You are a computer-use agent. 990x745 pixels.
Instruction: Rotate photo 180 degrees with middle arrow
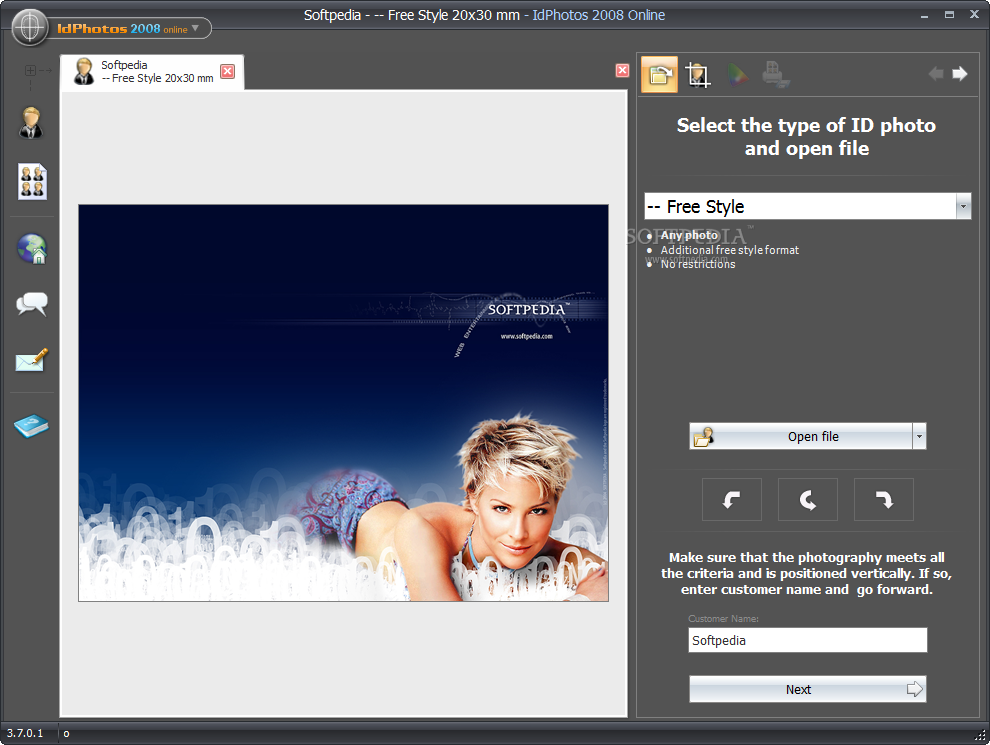[x=808, y=499]
